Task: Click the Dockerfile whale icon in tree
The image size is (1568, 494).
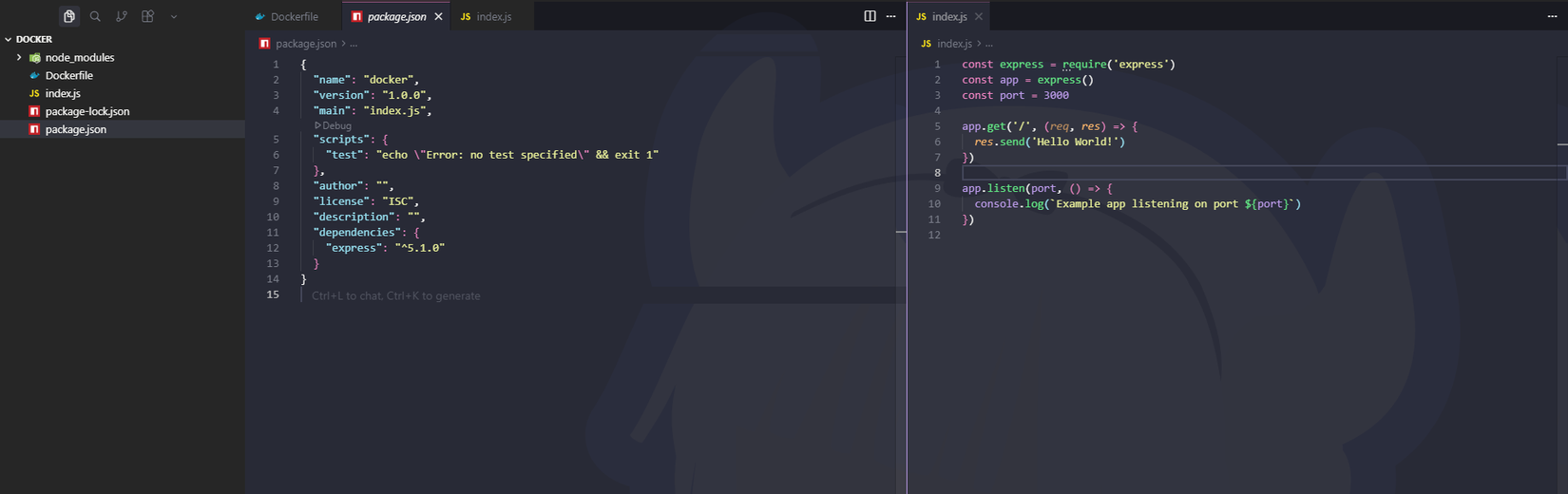Action: tap(35, 75)
